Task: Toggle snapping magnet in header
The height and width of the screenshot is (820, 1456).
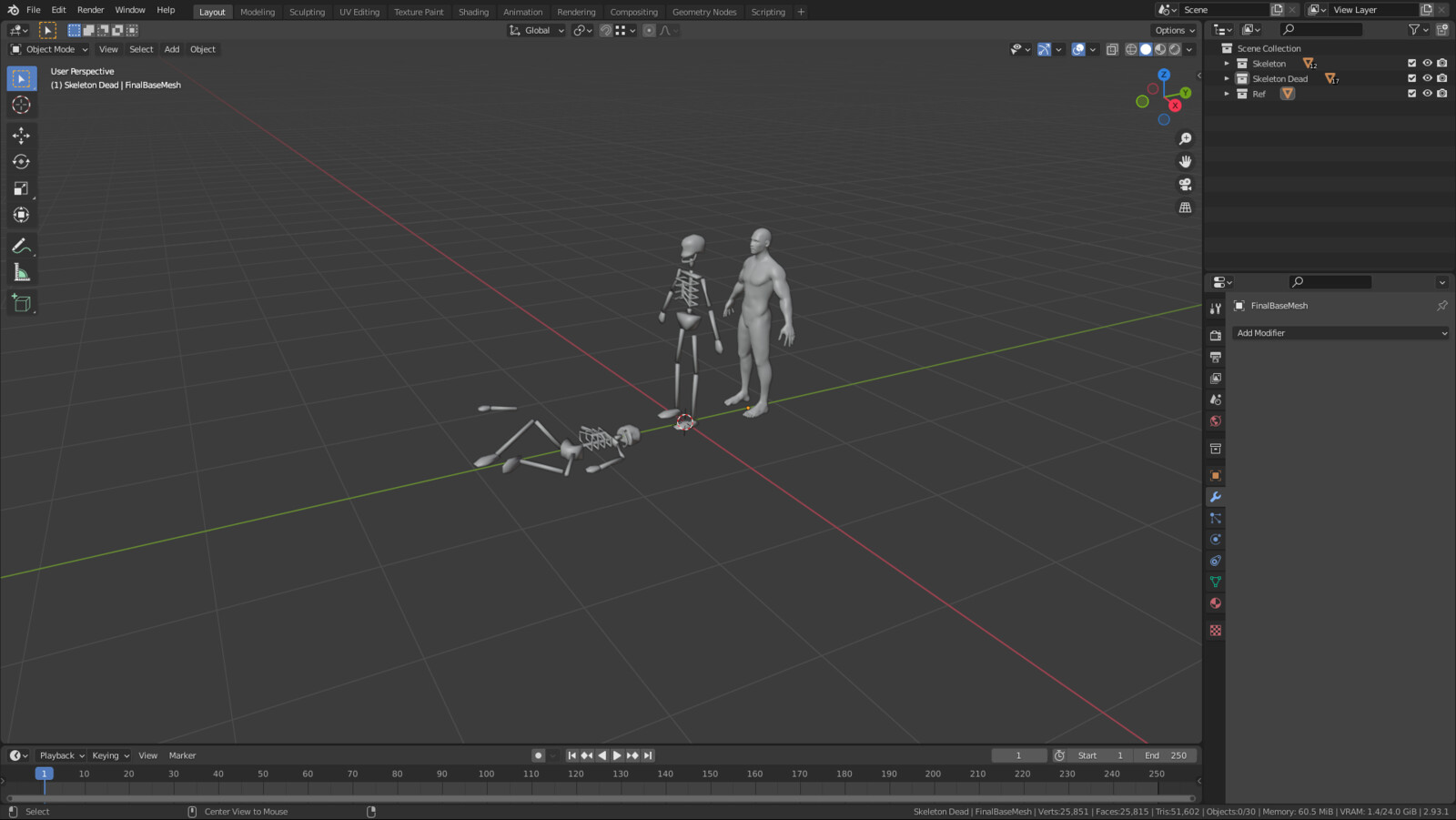Action: [x=605, y=30]
